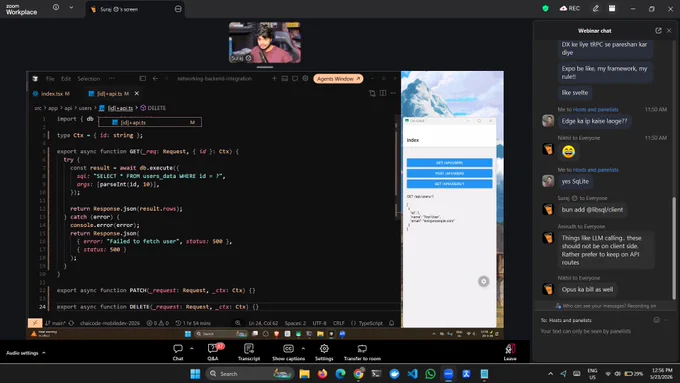This screenshot has height=383, width=680.
Task: Click the REC recording indicator
Action: [570, 8]
